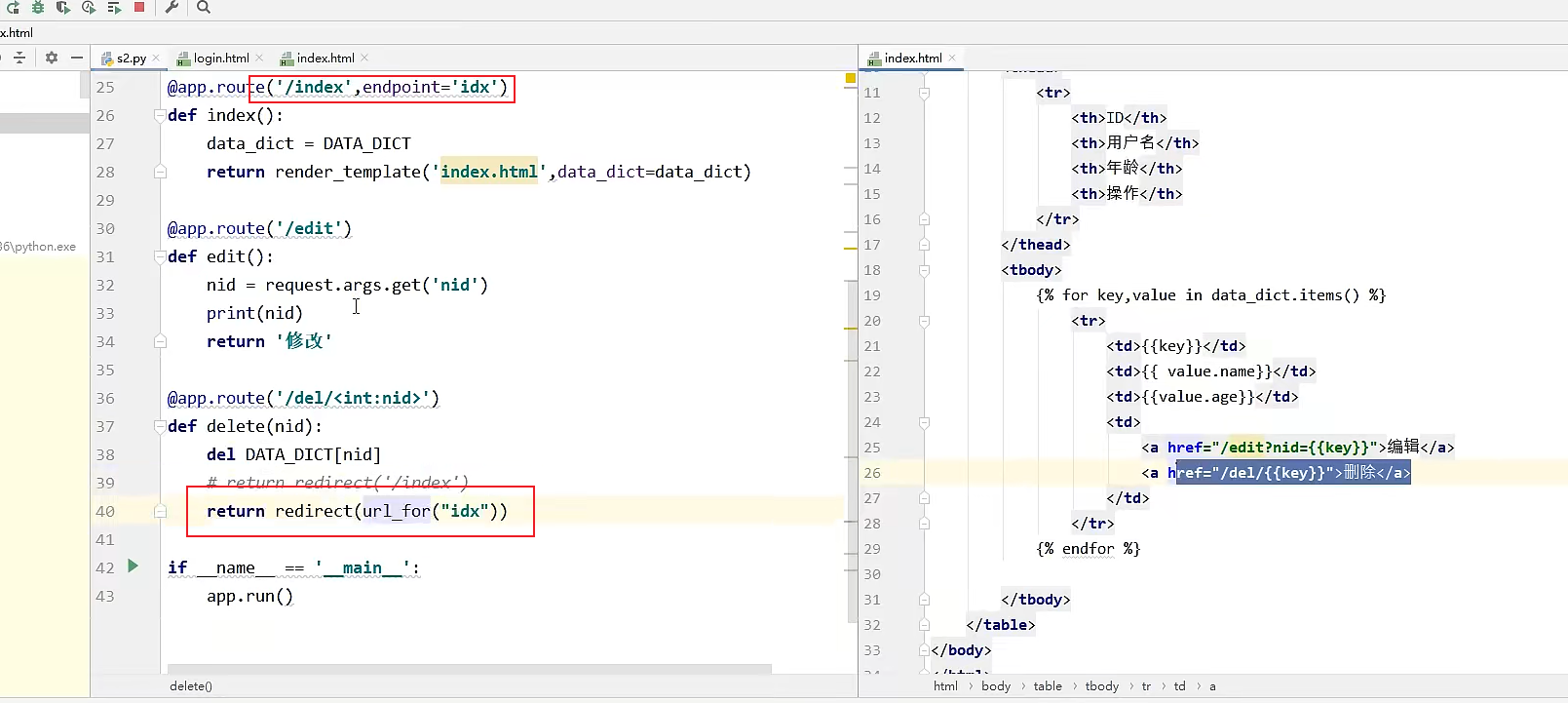Click the commented redirect line 39
1568x703 pixels.
pyautogui.click(x=337, y=483)
